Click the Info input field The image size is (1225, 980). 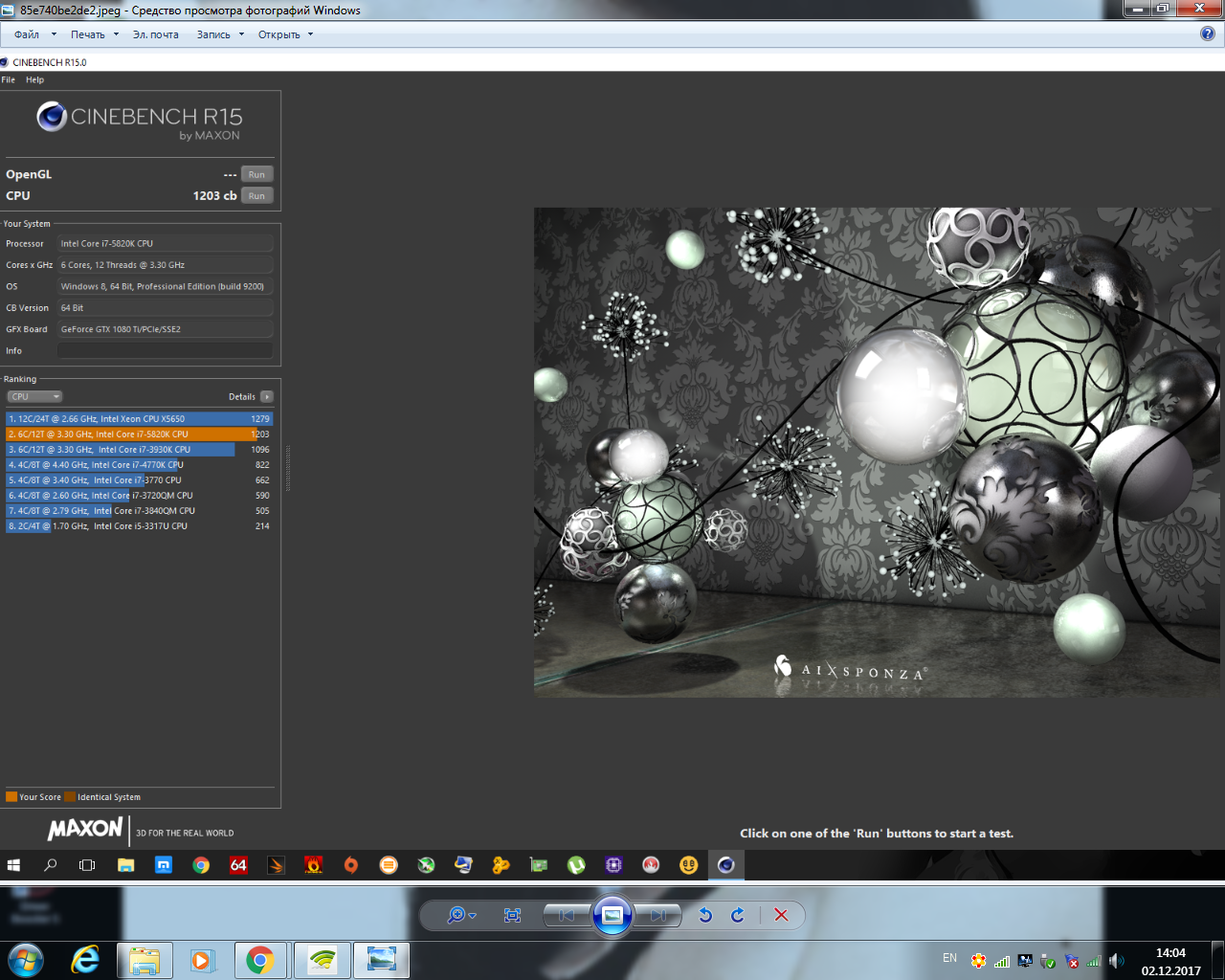point(165,351)
